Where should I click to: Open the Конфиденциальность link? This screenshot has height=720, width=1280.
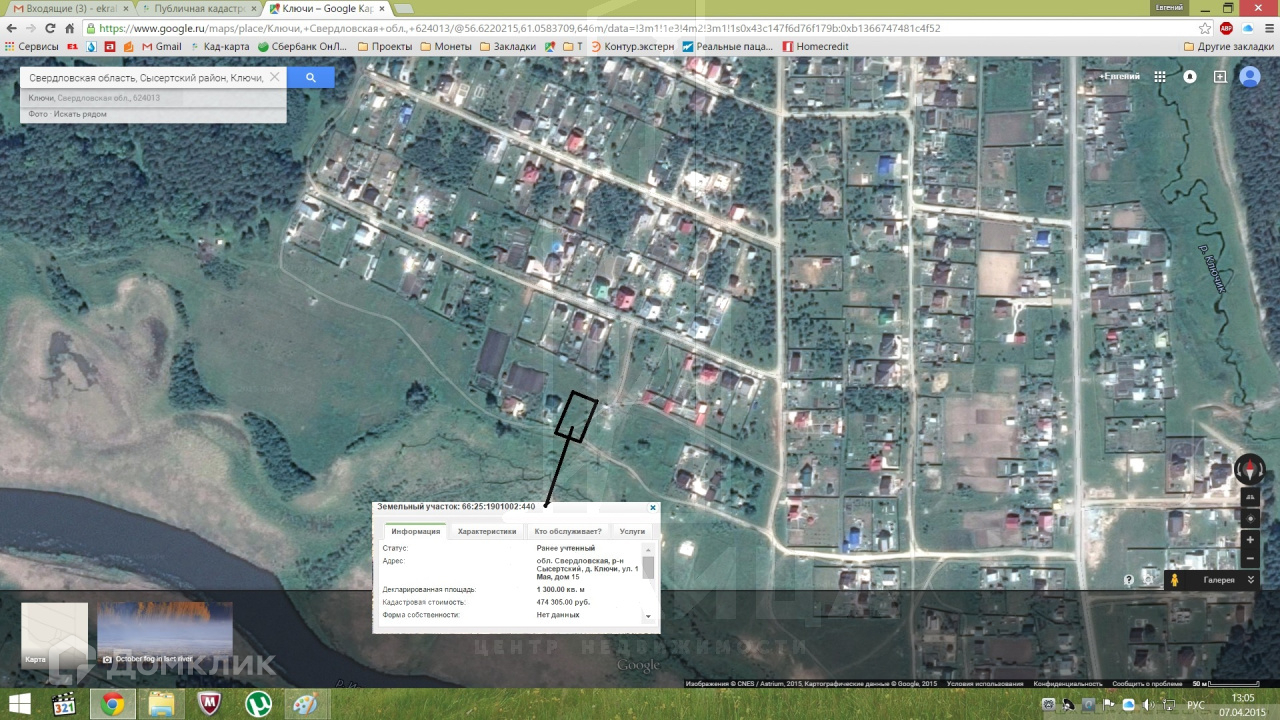click(x=1068, y=684)
